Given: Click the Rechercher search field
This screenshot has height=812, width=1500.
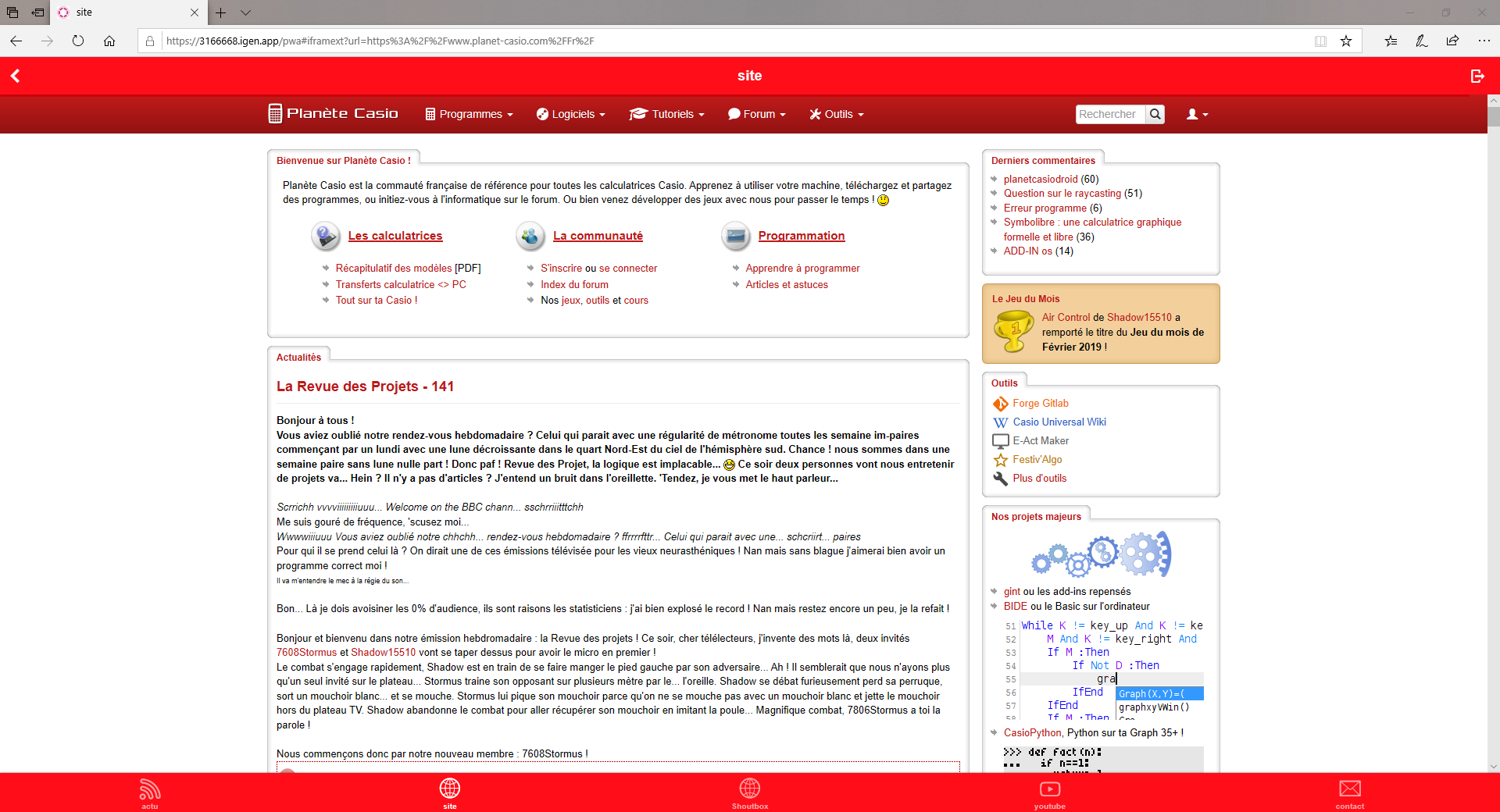Looking at the screenshot, I should click(x=1110, y=114).
